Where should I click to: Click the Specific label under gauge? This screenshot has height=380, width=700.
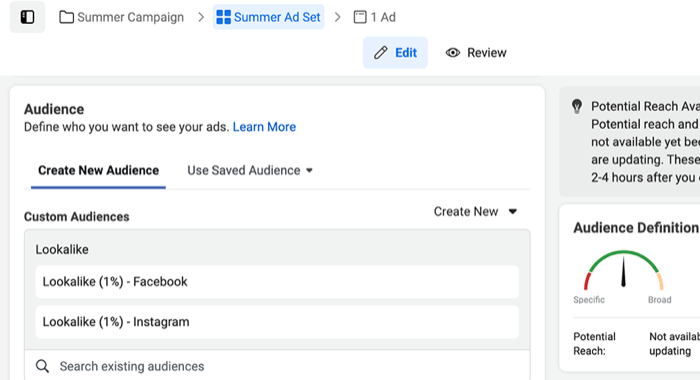point(589,300)
